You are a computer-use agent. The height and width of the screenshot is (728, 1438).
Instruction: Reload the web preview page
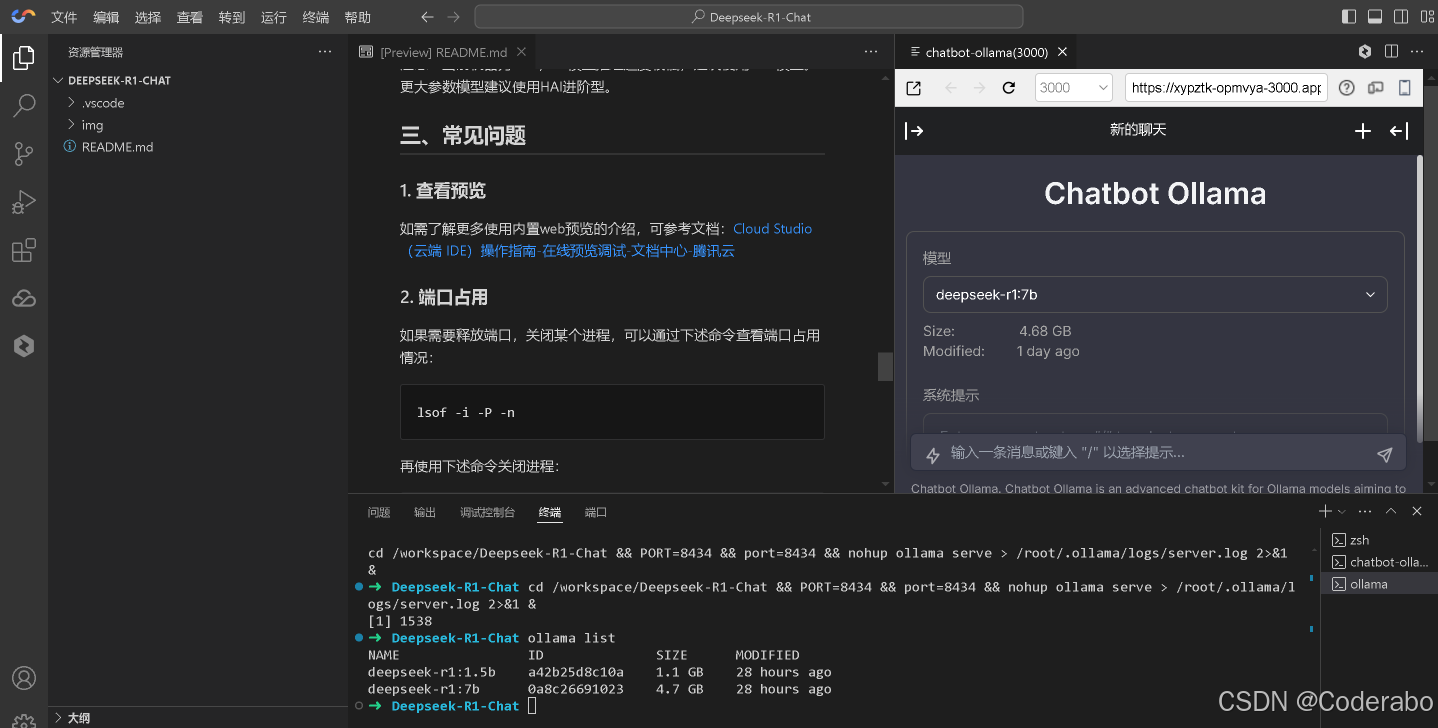click(1008, 88)
